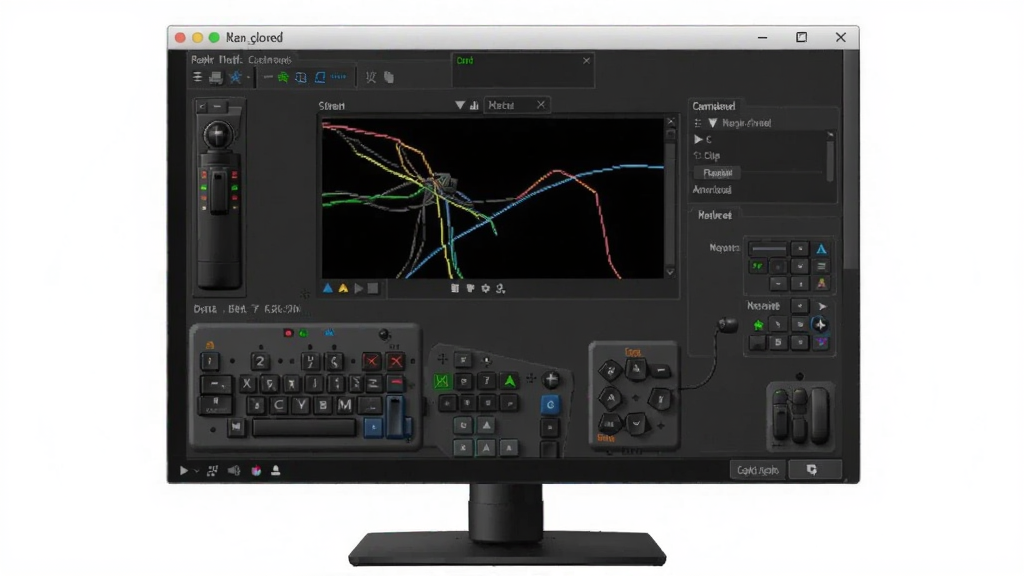Close the green-titled tab at the top
Screen dimensions: 1024x576
(x=586, y=60)
